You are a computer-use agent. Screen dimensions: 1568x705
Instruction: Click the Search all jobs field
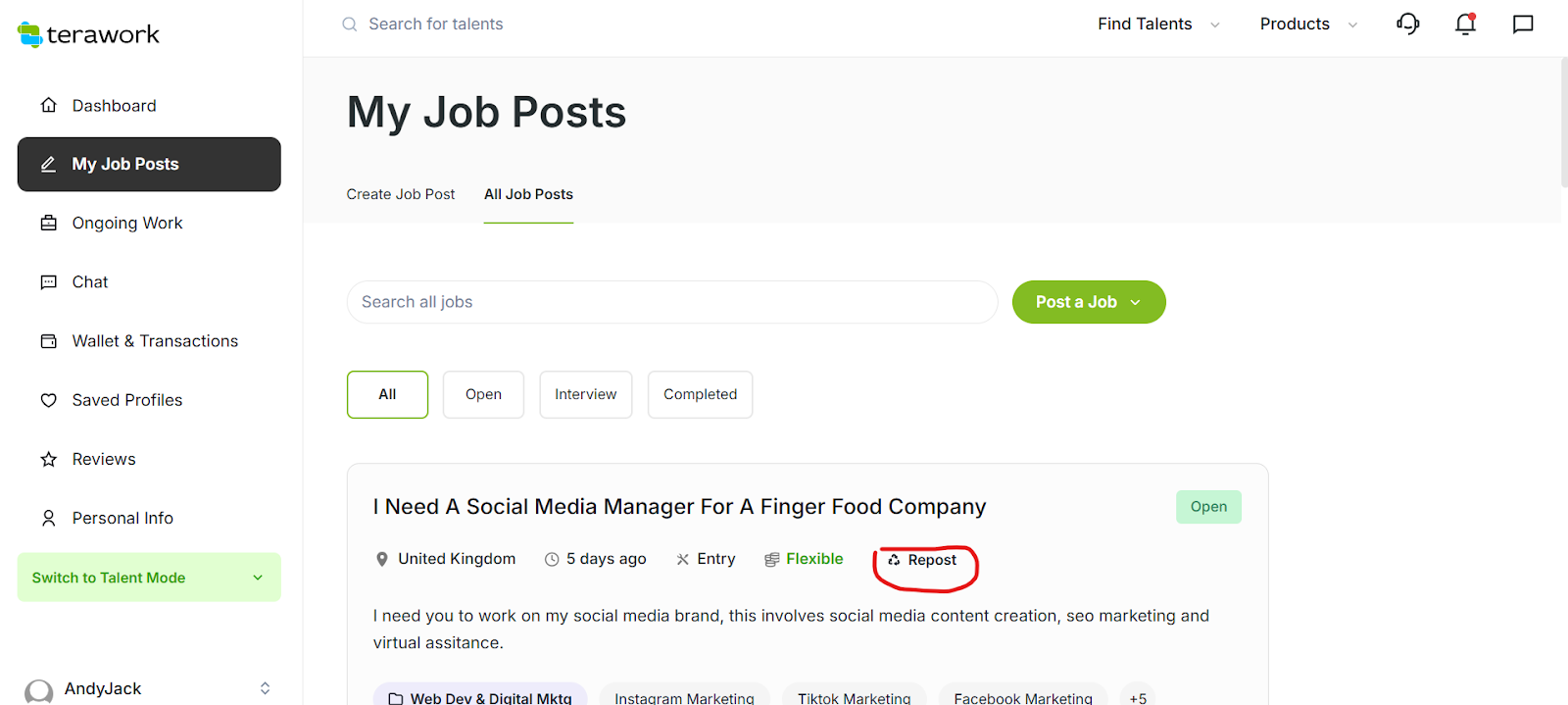671,302
